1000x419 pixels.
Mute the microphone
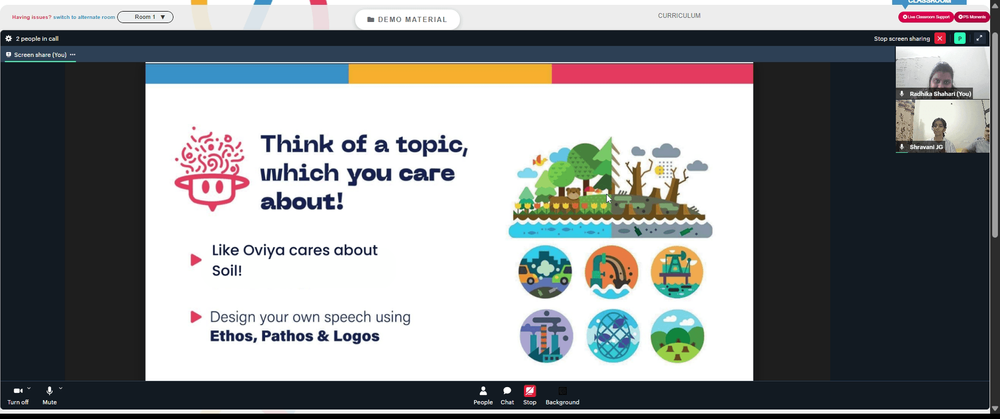49,395
